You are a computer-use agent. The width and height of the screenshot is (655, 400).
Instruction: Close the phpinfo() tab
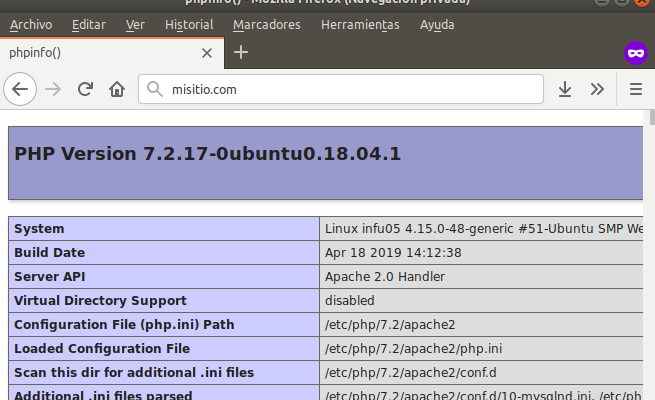[x=207, y=53]
